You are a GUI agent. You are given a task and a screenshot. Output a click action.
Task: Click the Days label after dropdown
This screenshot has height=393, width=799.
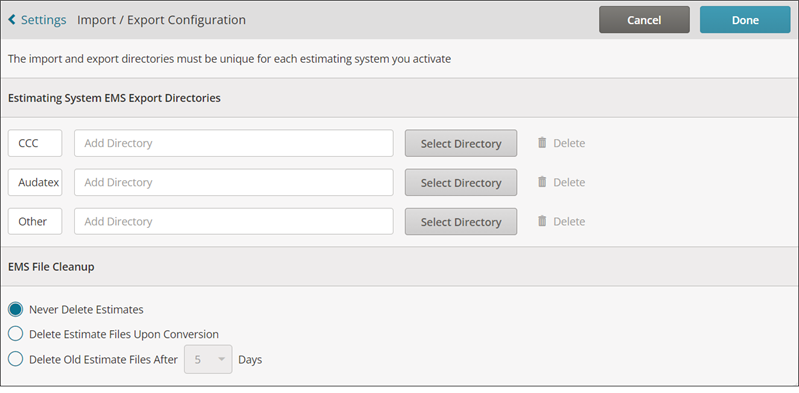click(250, 359)
